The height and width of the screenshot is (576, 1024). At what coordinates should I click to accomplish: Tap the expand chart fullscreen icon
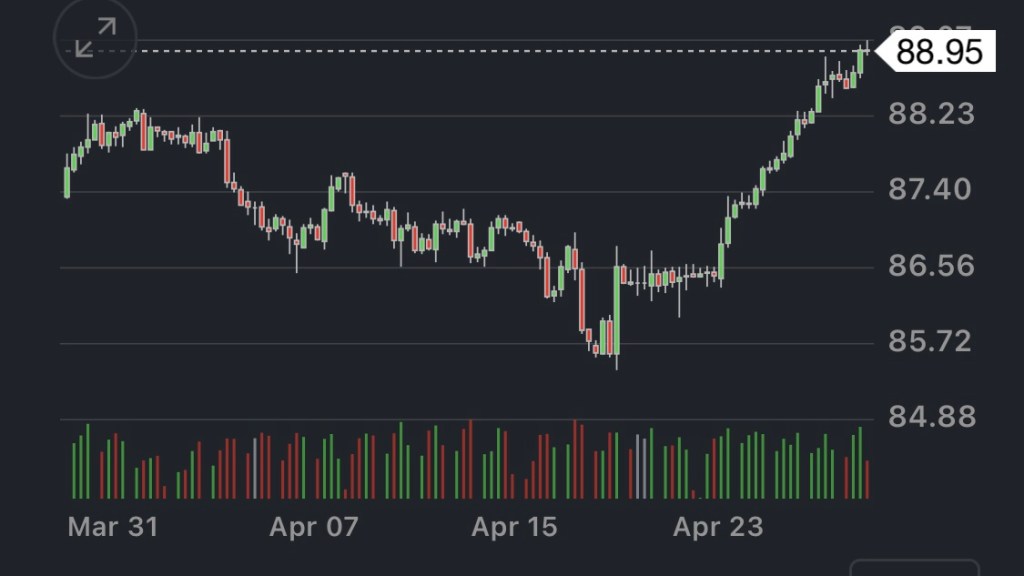point(94,38)
